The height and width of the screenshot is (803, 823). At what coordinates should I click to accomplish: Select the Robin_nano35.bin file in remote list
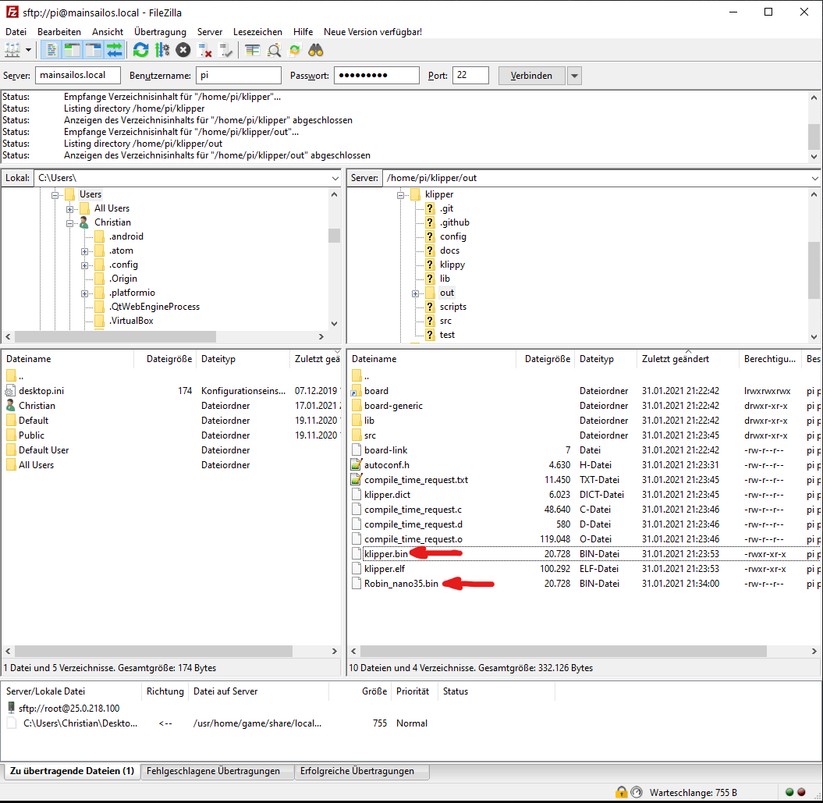pos(401,583)
